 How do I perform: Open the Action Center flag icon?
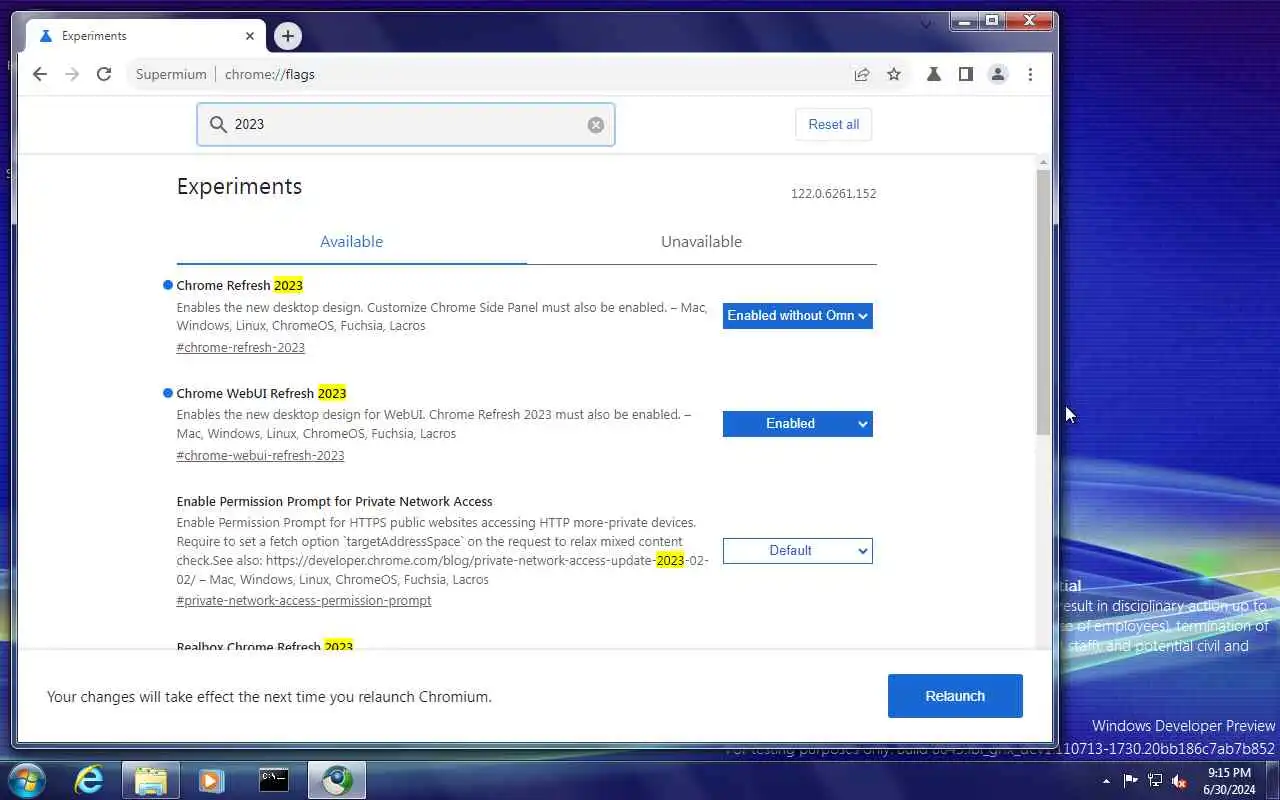click(1131, 781)
